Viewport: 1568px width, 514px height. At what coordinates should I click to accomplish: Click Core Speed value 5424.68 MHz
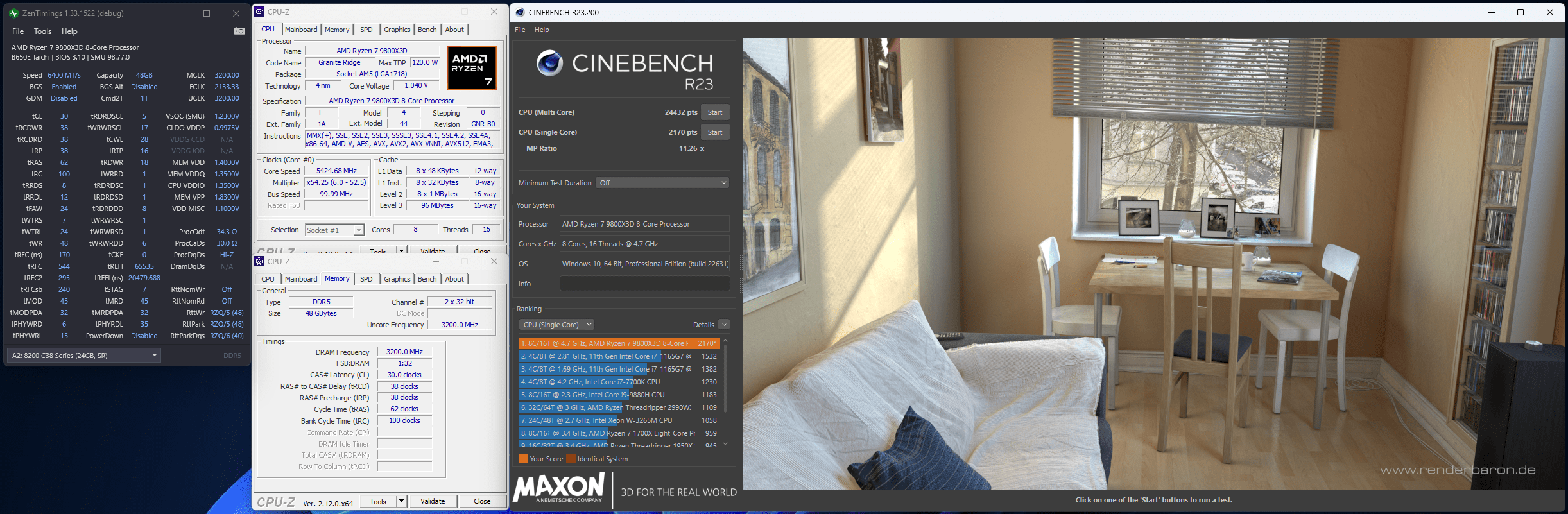(x=336, y=171)
